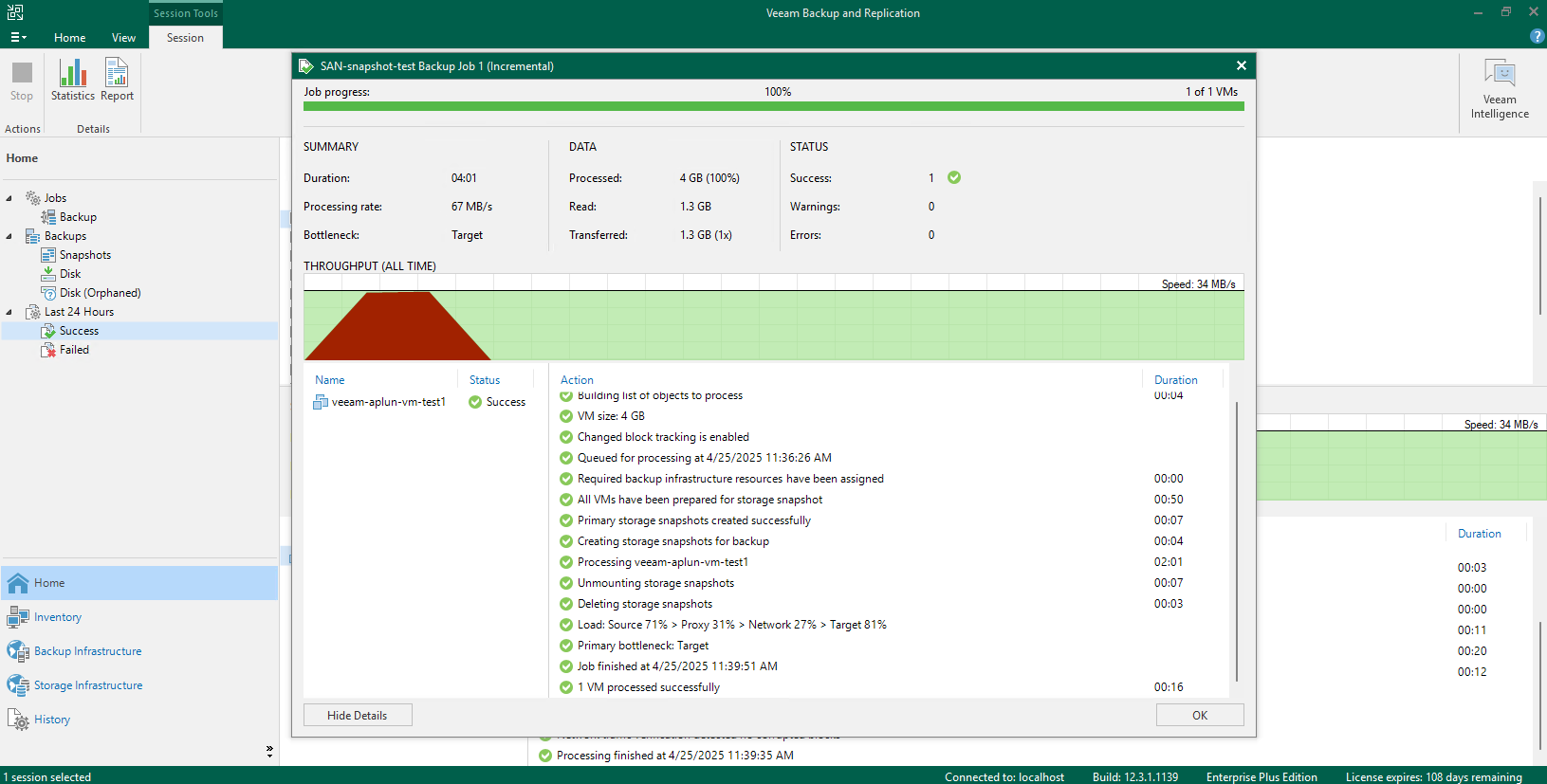Select the veeam-aplun-vm-test1 row

(425, 402)
